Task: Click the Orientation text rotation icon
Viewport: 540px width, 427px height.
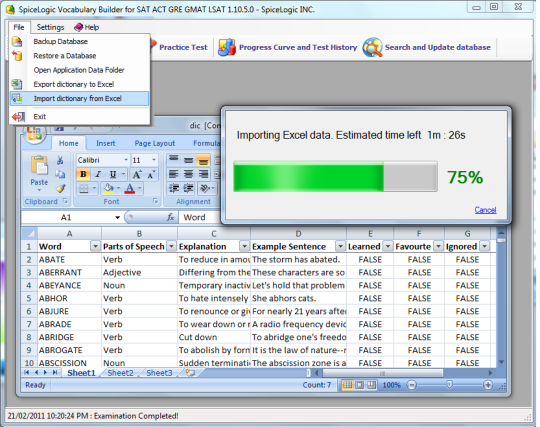Action: (206, 188)
